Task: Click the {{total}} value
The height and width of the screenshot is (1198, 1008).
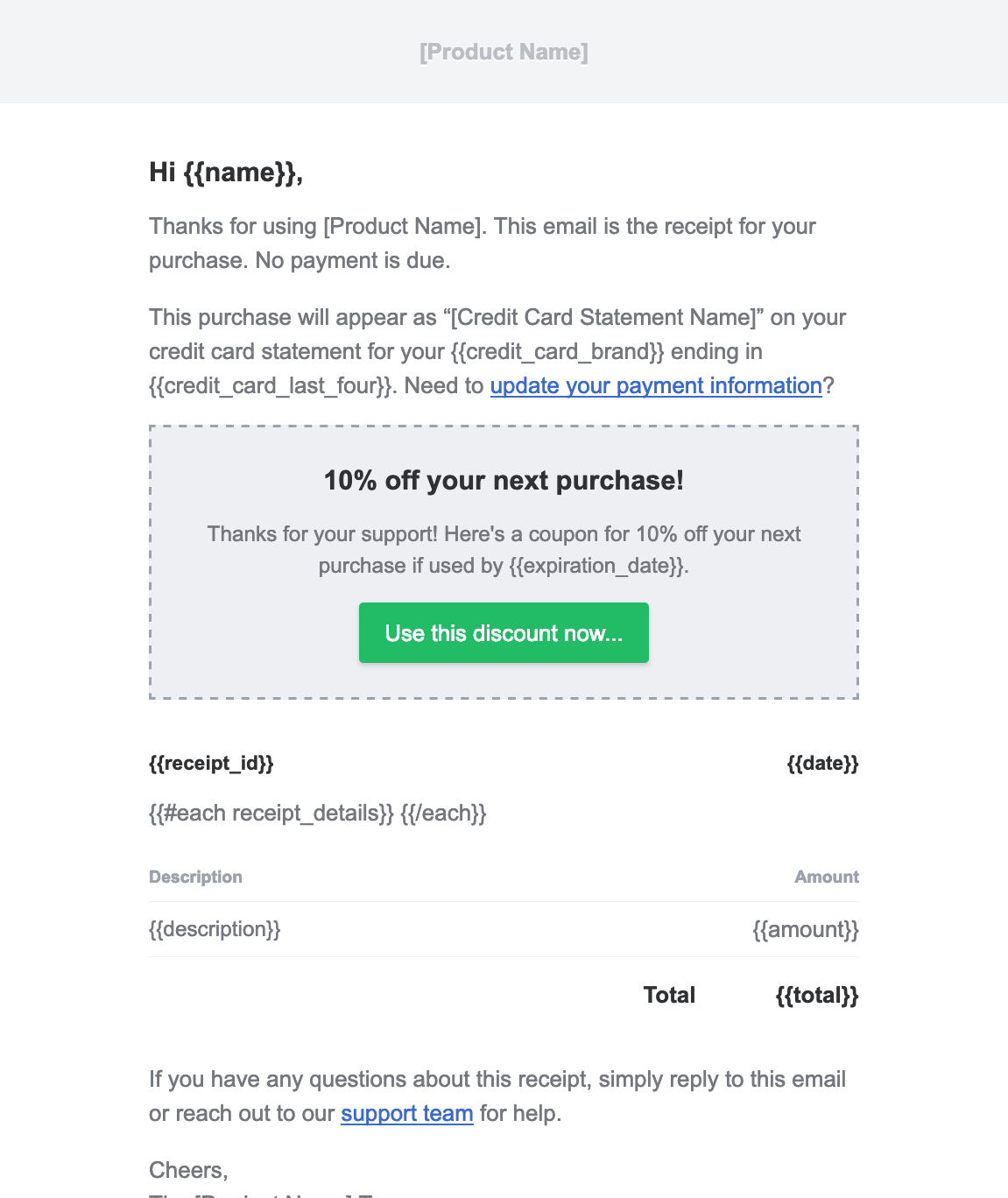Action: [x=817, y=996]
